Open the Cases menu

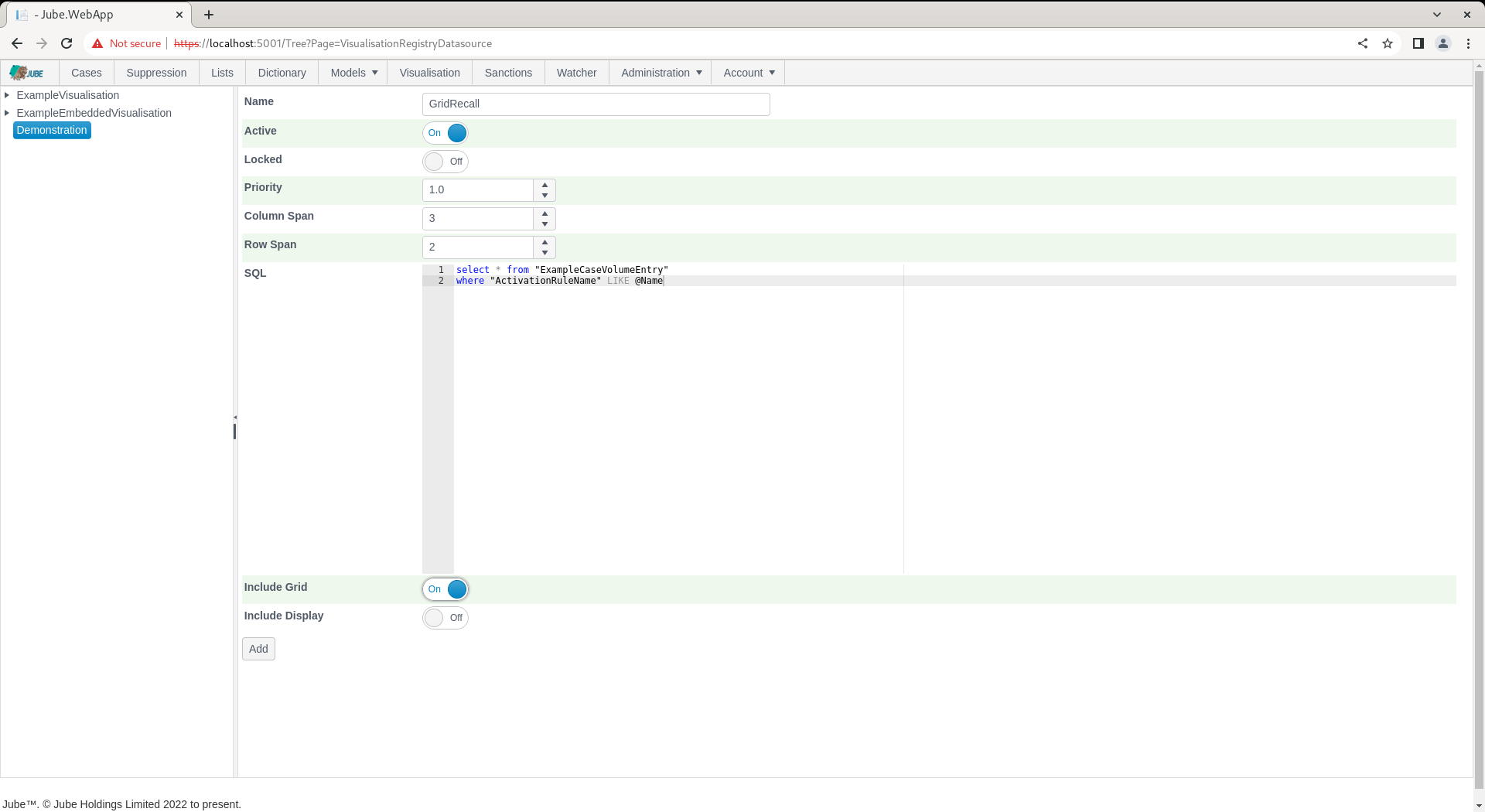pyautogui.click(x=87, y=73)
